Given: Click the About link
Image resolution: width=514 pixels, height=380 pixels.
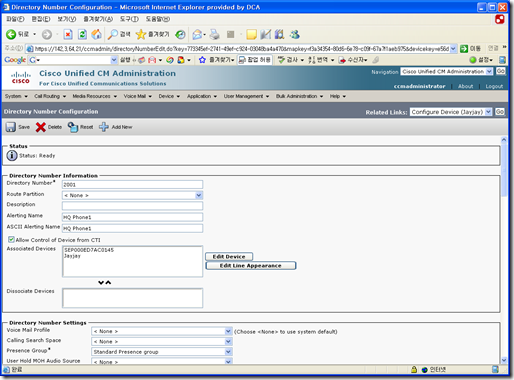Looking at the screenshot, I should click(465, 86).
